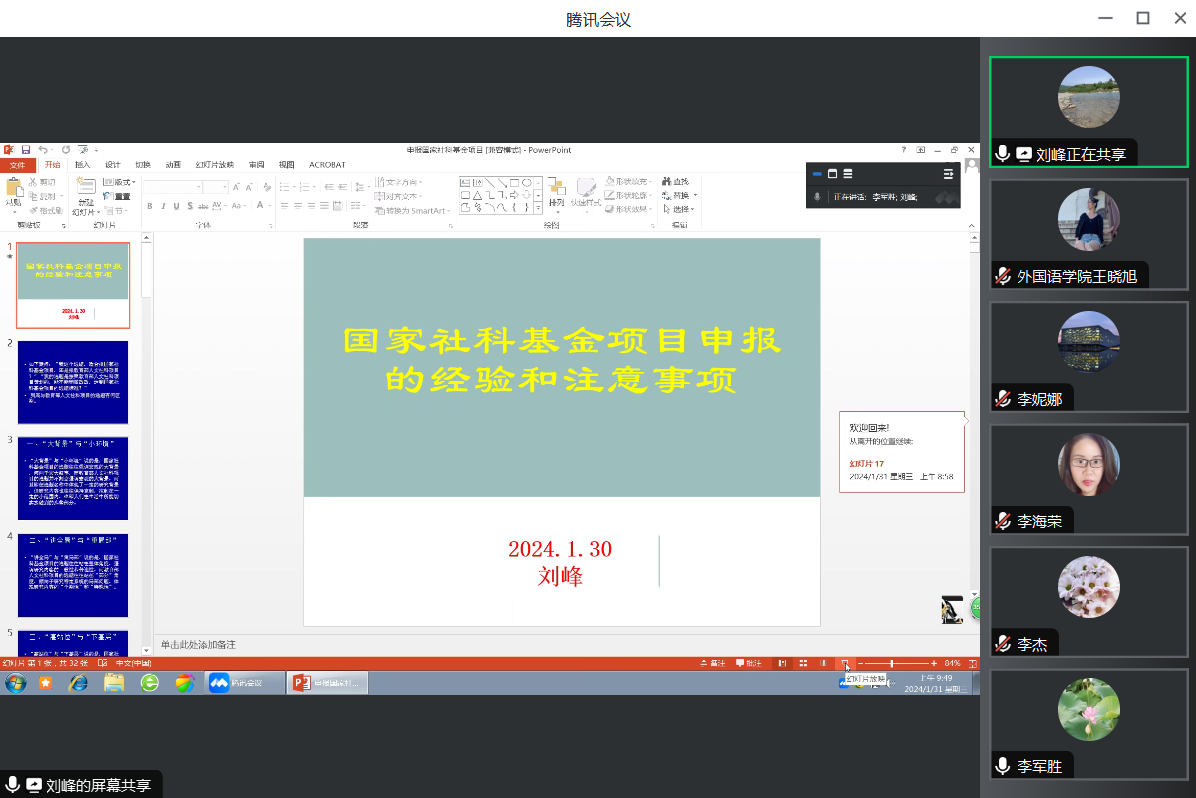Image resolution: width=1196 pixels, height=798 pixels.
Task: Select slide 3 thumbnail in the panel
Action: click(73, 477)
